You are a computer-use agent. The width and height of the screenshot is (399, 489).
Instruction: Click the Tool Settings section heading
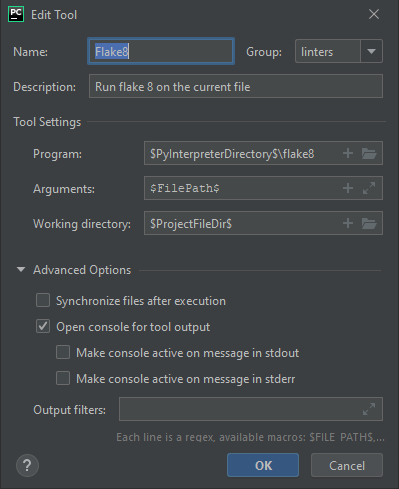pyautogui.click(x=47, y=122)
